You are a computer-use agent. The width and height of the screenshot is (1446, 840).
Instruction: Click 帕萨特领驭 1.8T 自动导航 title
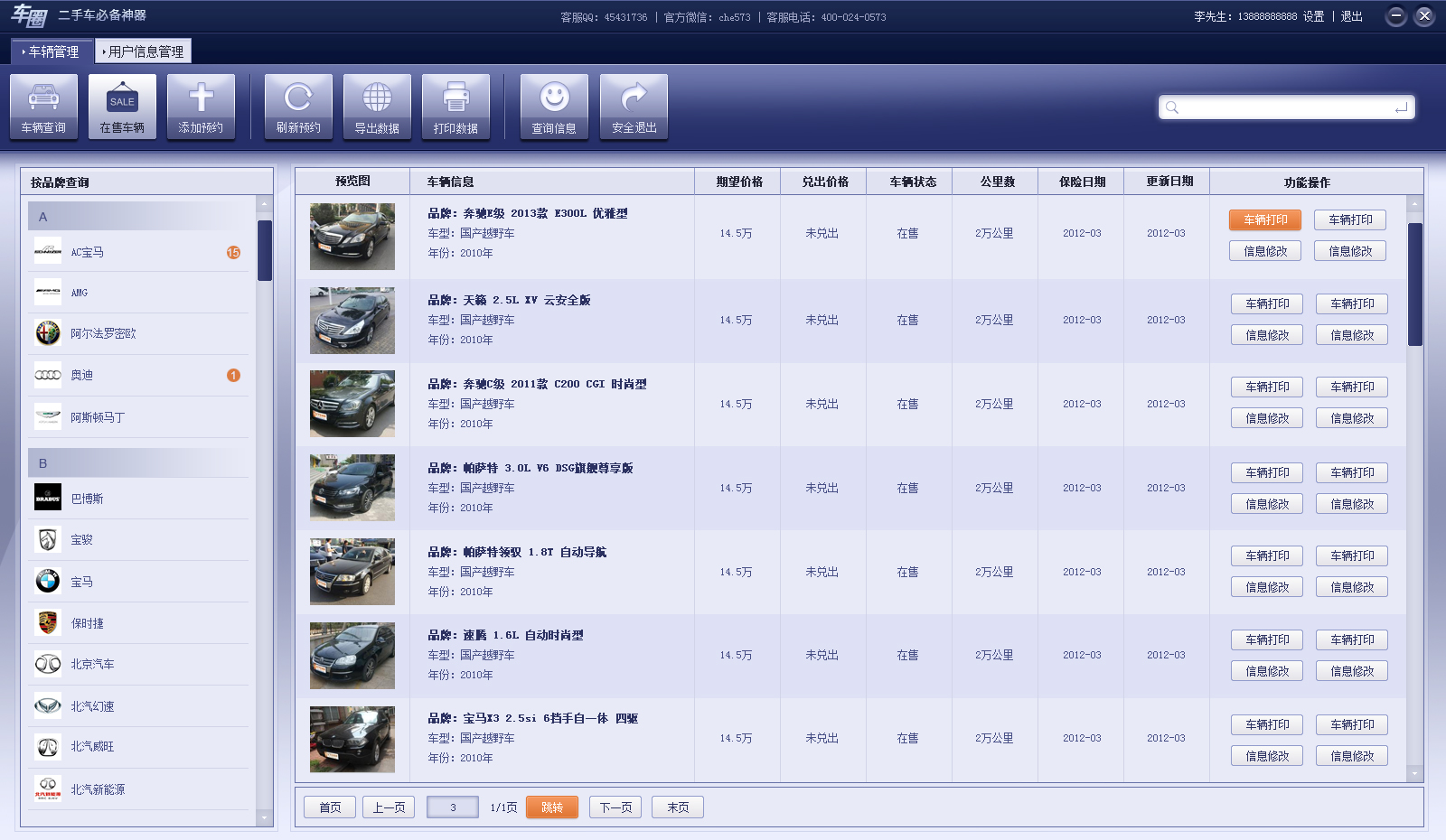tap(535, 552)
